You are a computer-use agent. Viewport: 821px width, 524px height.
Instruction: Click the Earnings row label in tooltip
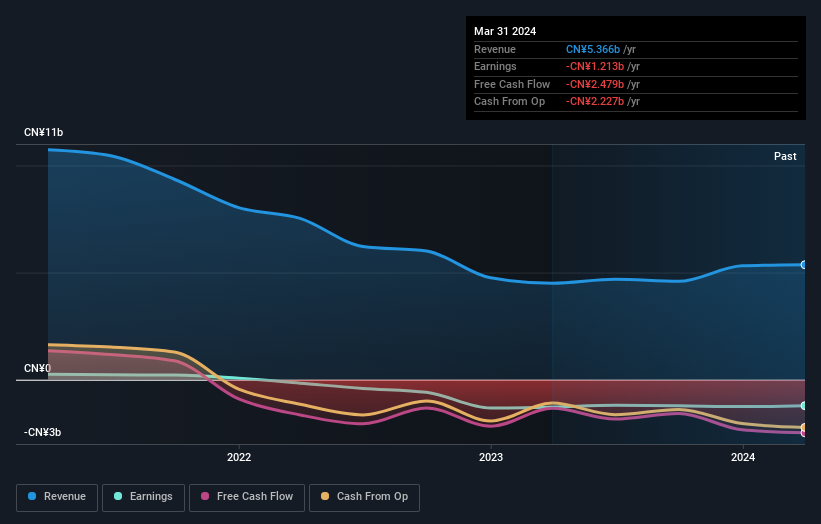click(x=495, y=66)
